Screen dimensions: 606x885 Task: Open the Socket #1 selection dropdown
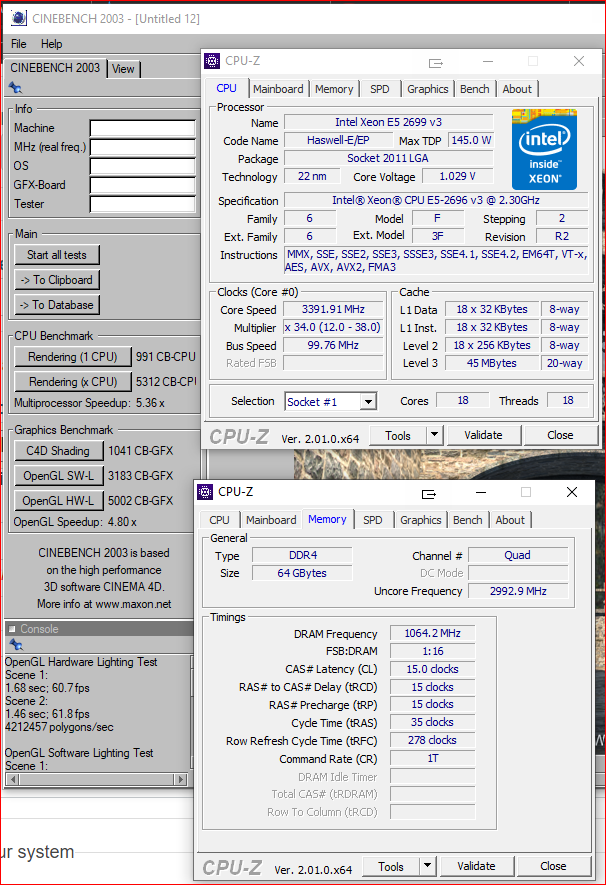point(368,401)
